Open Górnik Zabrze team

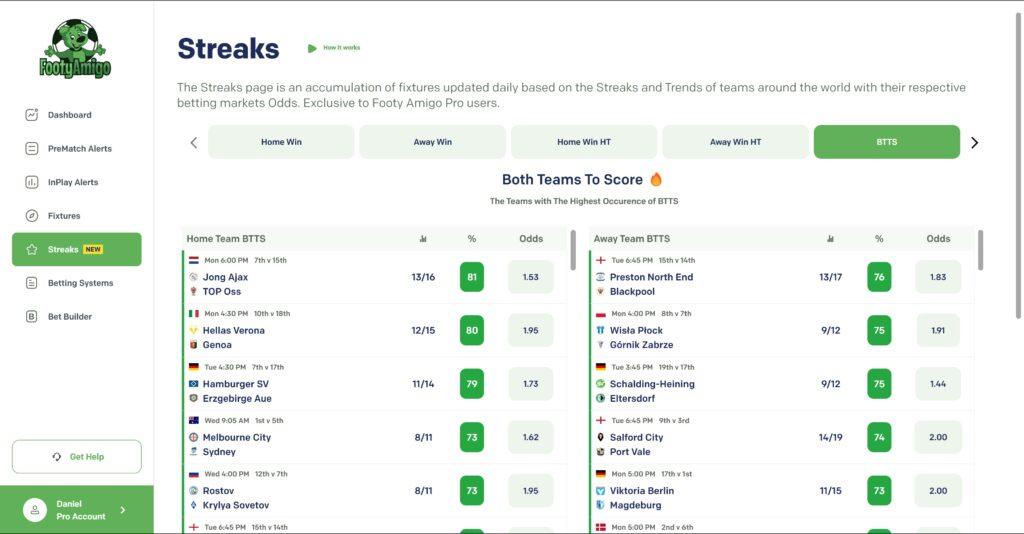641,345
